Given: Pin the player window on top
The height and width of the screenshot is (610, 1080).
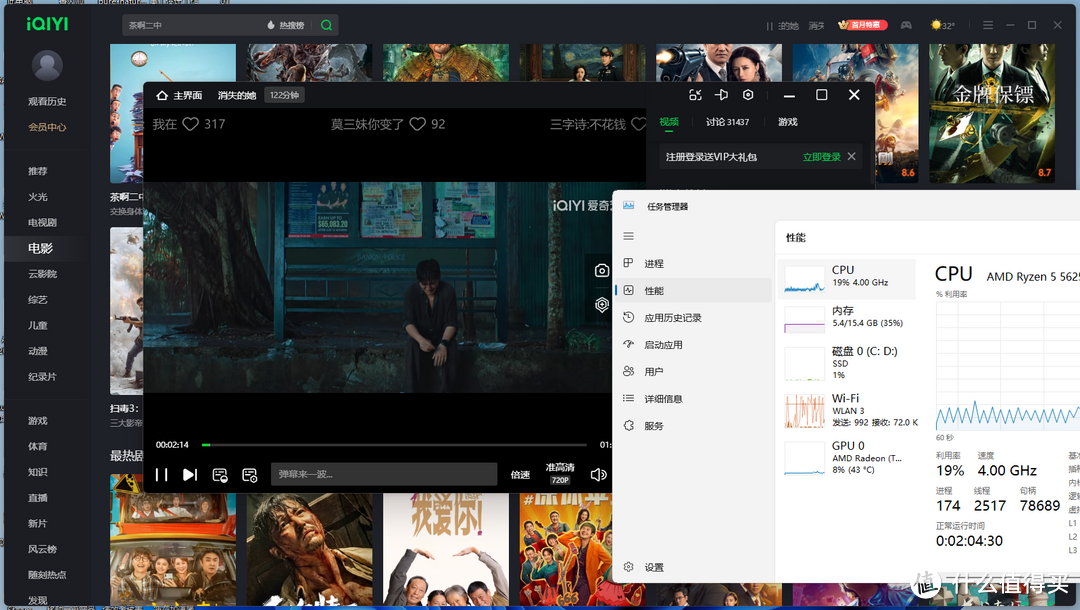Looking at the screenshot, I should pyautogui.click(x=721, y=95).
